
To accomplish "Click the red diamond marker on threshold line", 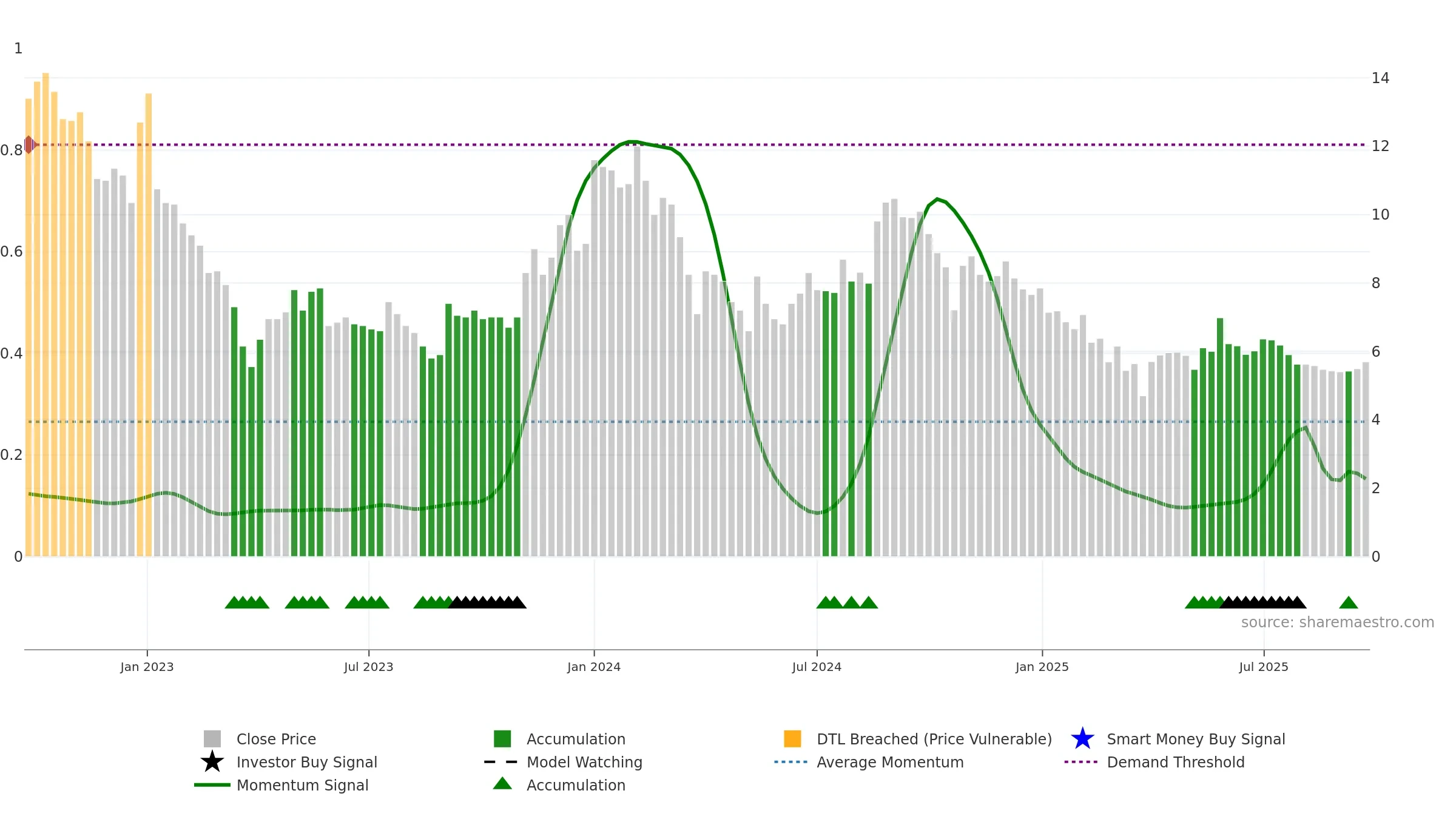I will point(29,145).
